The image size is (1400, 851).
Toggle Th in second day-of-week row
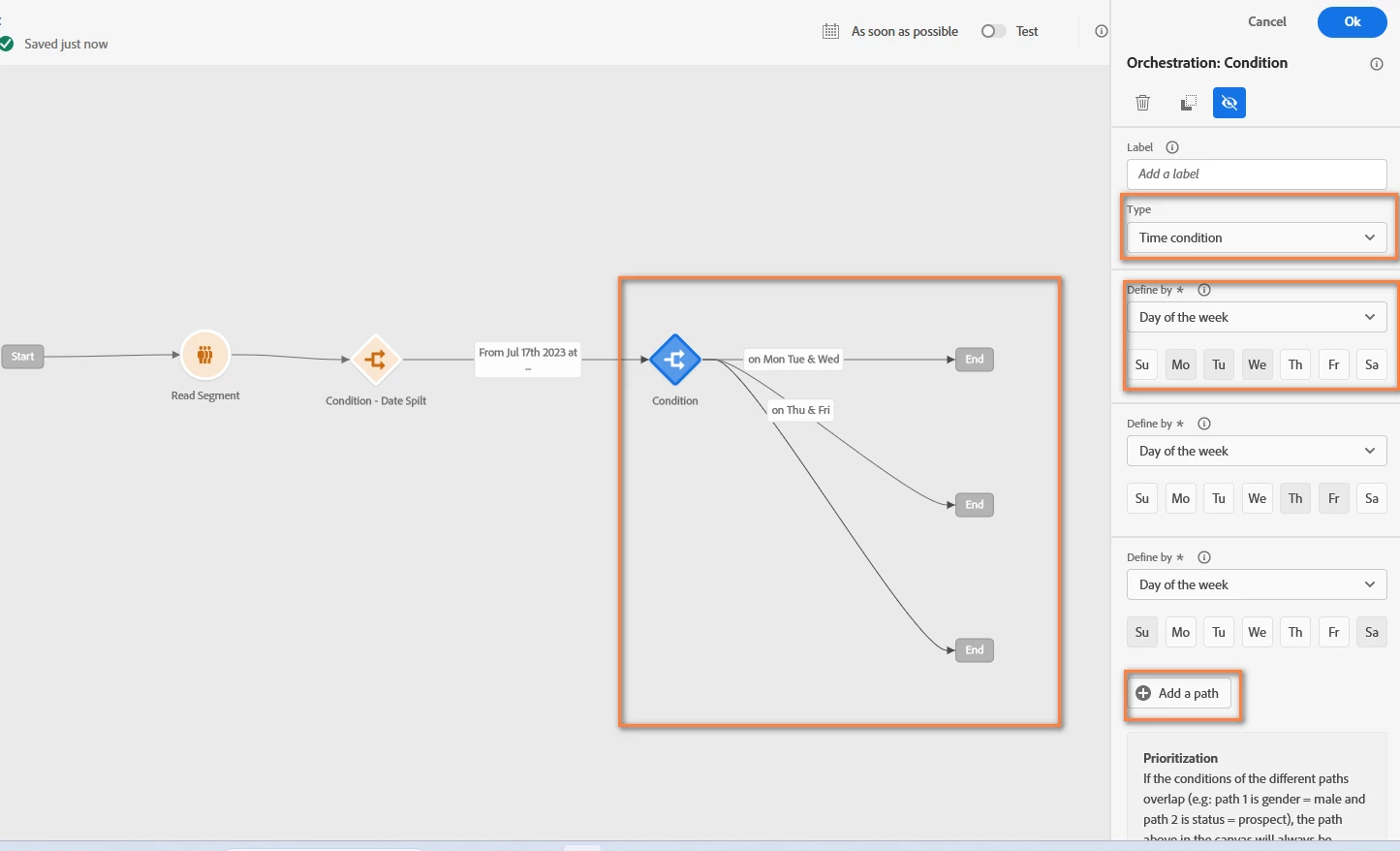[1295, 498]
